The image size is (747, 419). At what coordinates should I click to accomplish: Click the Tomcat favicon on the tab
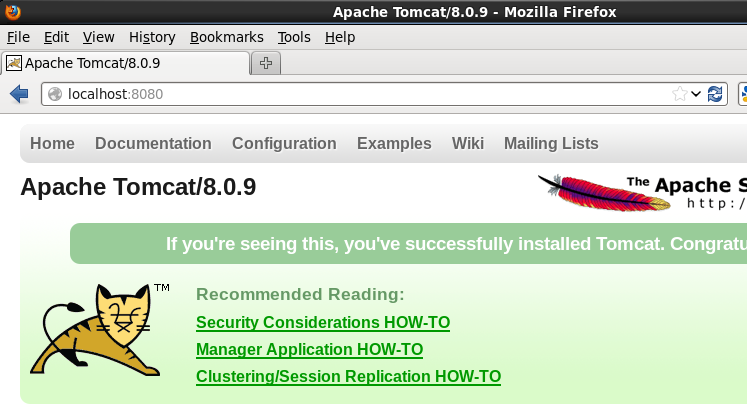14,63
